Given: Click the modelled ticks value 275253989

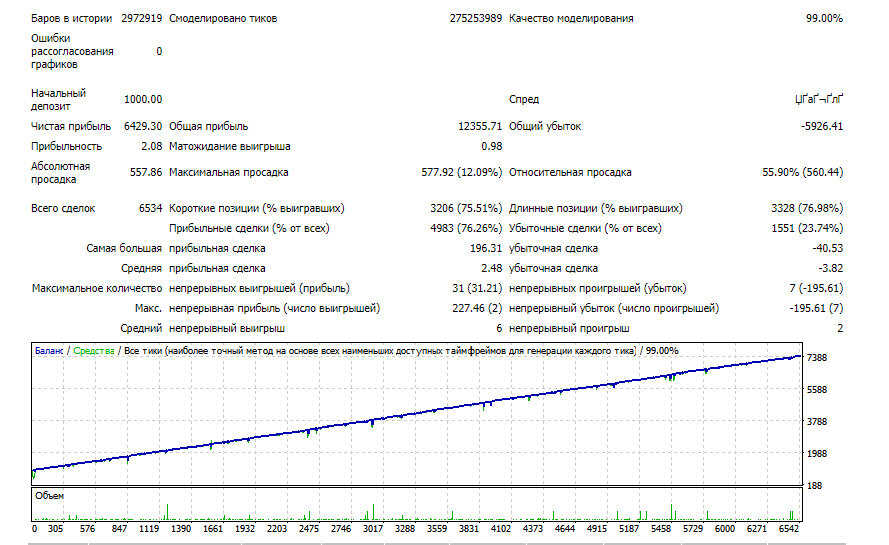Looking at the screenshot, I should point(476,18).
